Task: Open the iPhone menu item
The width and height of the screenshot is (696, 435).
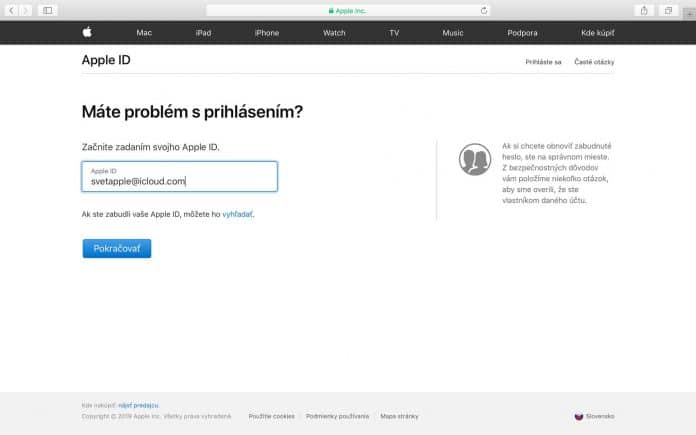Action: (x=267, y=33)
